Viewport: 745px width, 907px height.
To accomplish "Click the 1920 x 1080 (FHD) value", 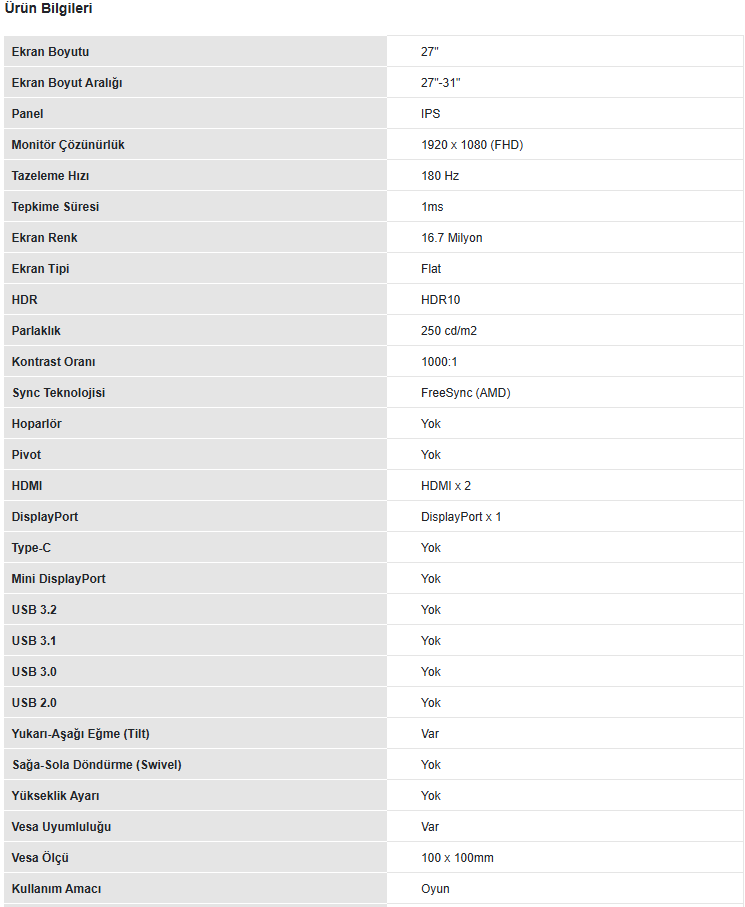I will (x=472, y=145).
